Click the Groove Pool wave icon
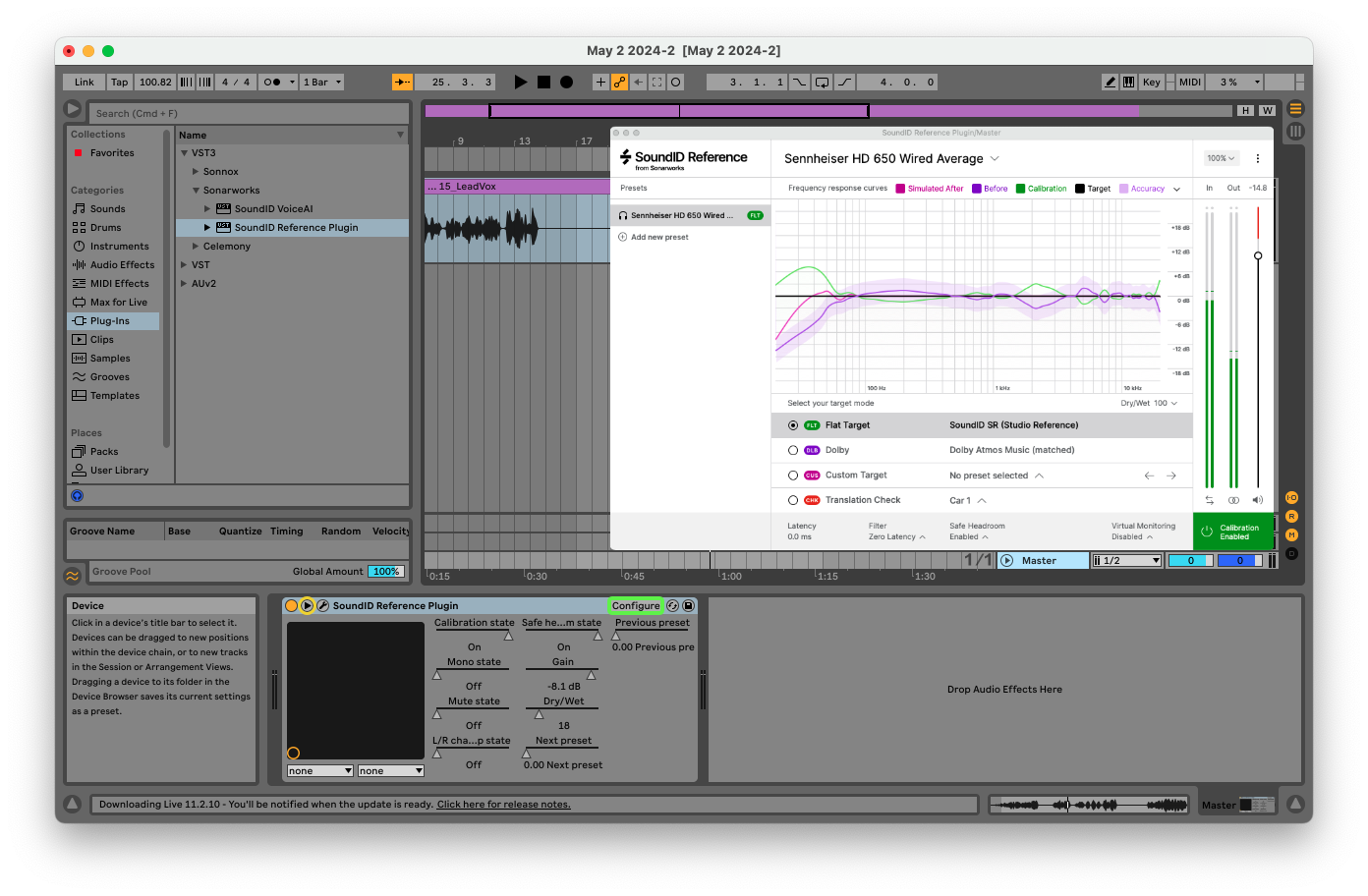Screen dimensions: 1368x896 coord(72,576)
